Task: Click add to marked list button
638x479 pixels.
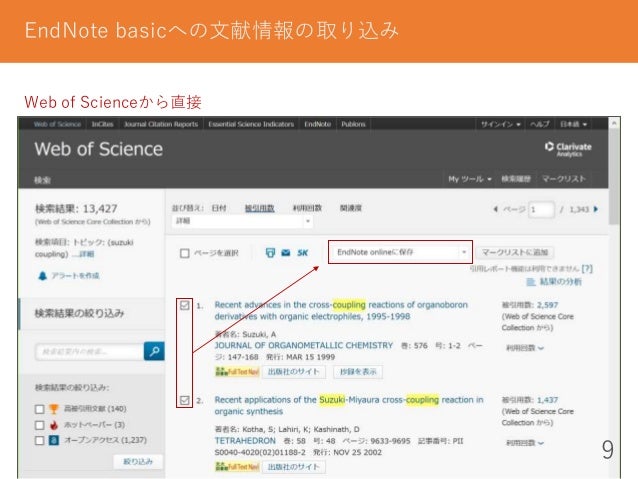Action: coord(515,252)
